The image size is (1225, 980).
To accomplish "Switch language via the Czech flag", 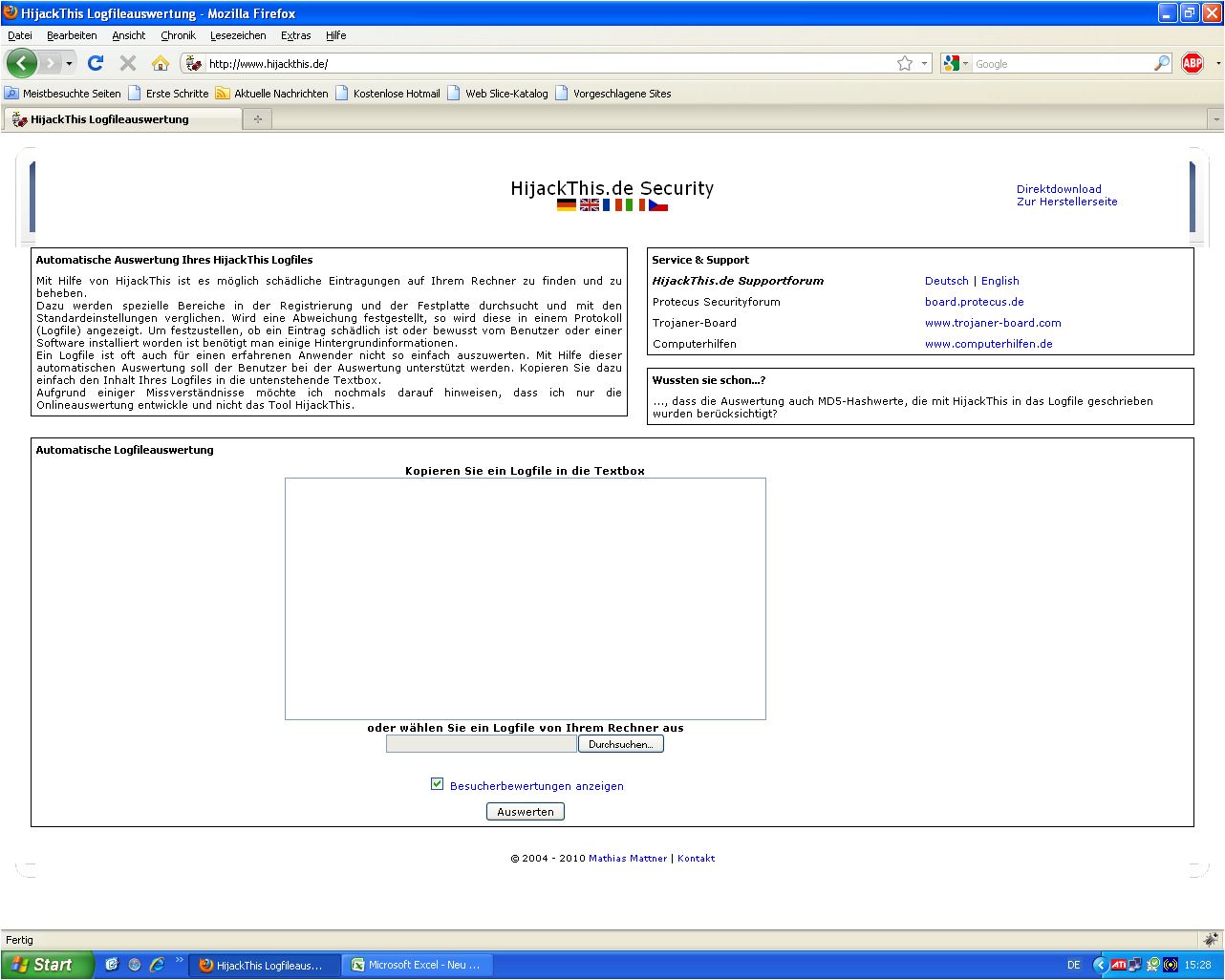I will (658, 204).
